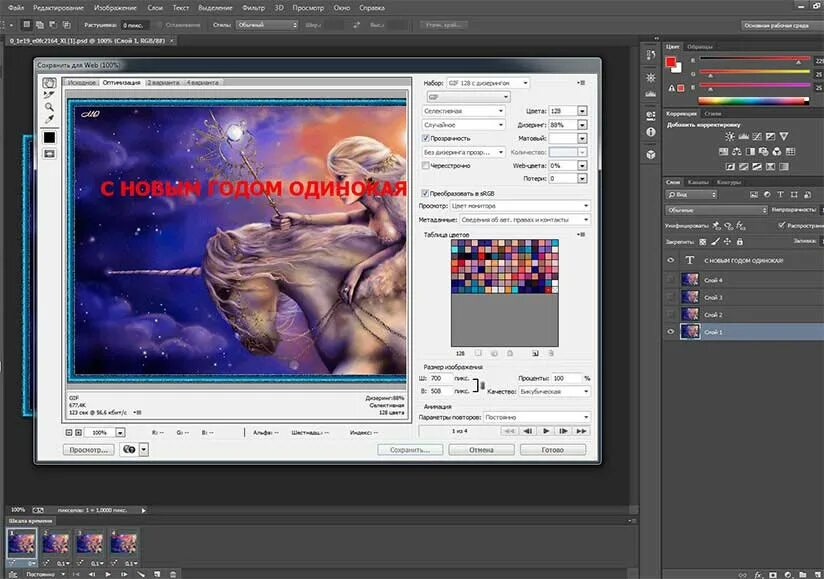Viewport: 824px width, 579px height.
Task: Open the Просмотр Цвет монитора dropdown
Action: click(520, 206)
